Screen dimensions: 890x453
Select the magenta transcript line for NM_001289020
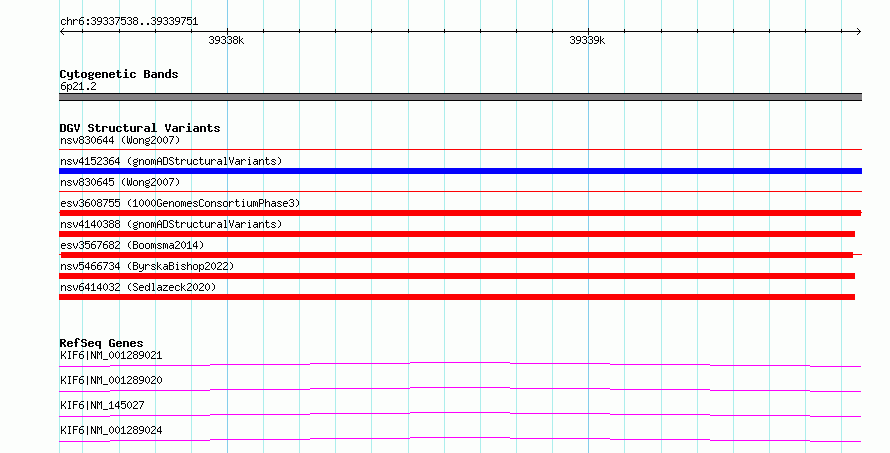460,389
